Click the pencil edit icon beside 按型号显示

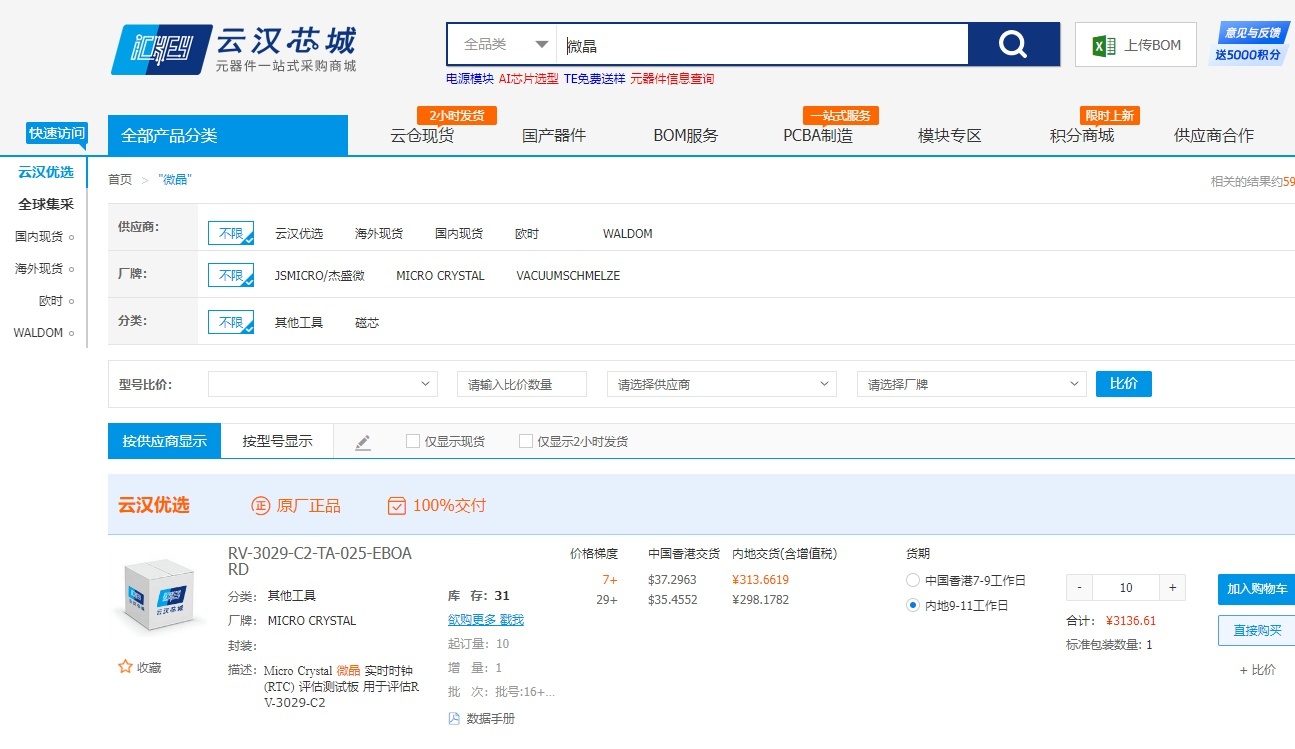click(363, 442)
